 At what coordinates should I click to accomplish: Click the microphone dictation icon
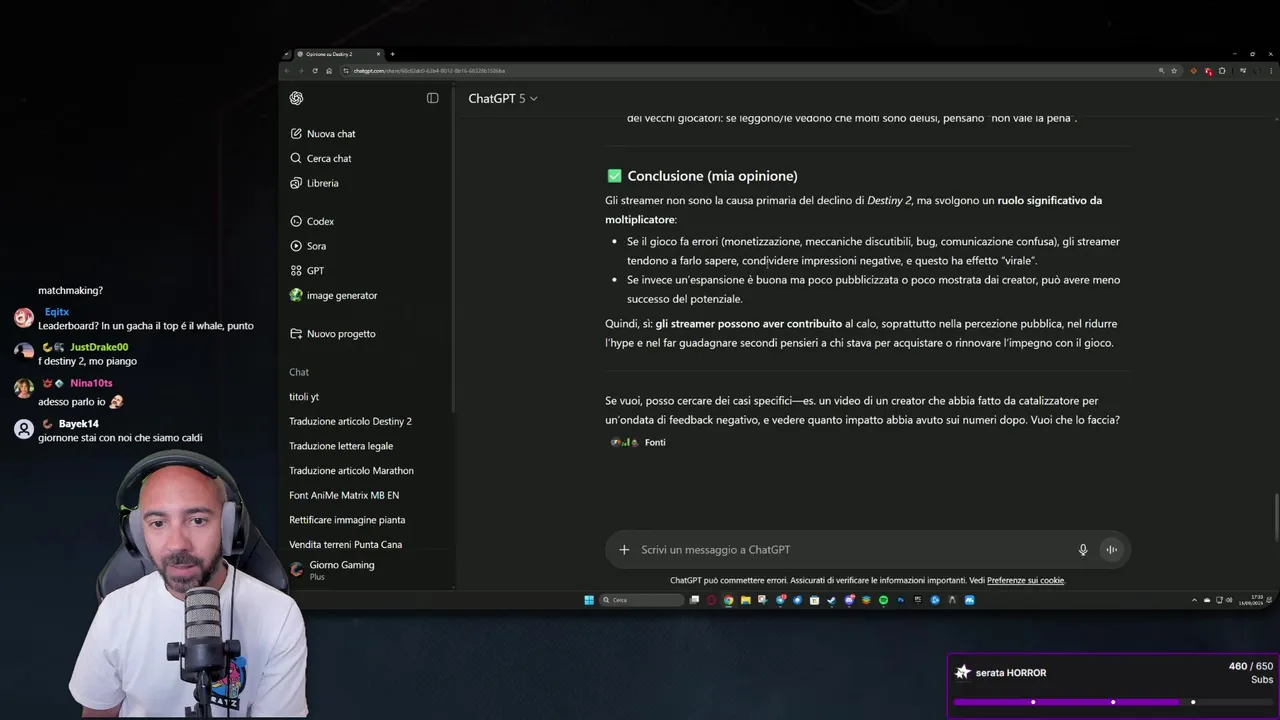1082,549
